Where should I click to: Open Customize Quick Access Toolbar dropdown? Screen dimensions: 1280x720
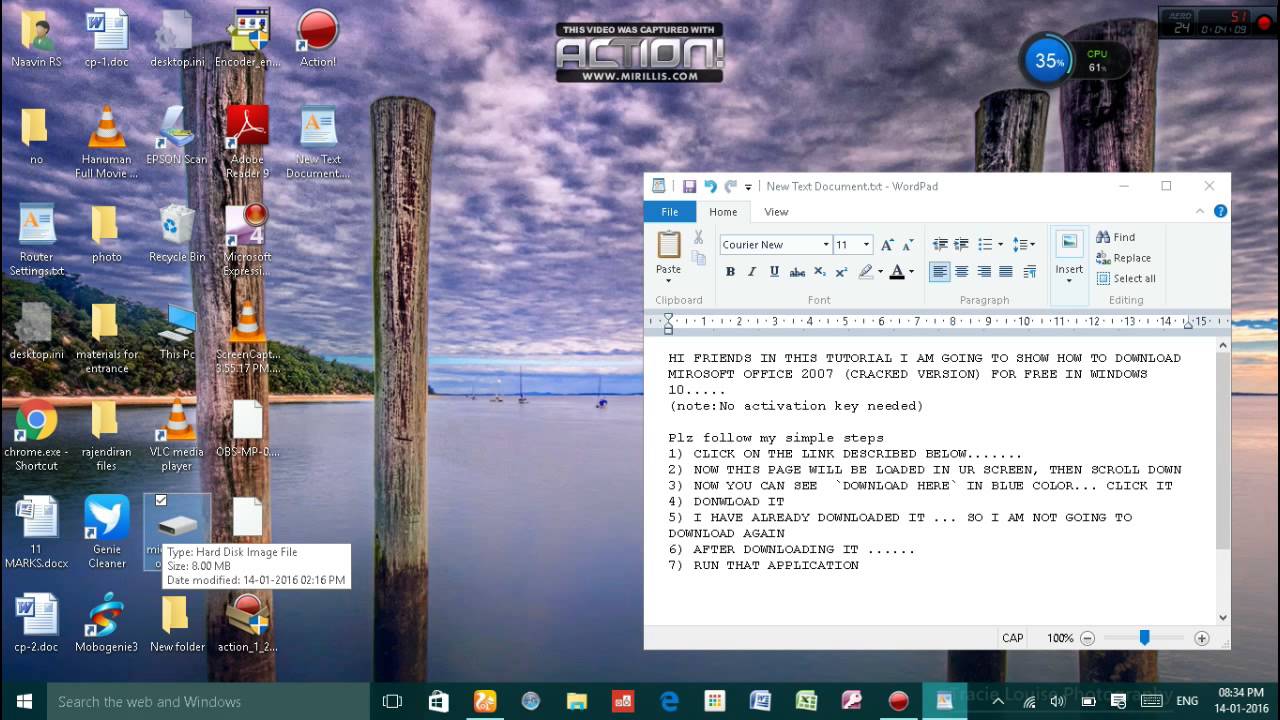748,187
